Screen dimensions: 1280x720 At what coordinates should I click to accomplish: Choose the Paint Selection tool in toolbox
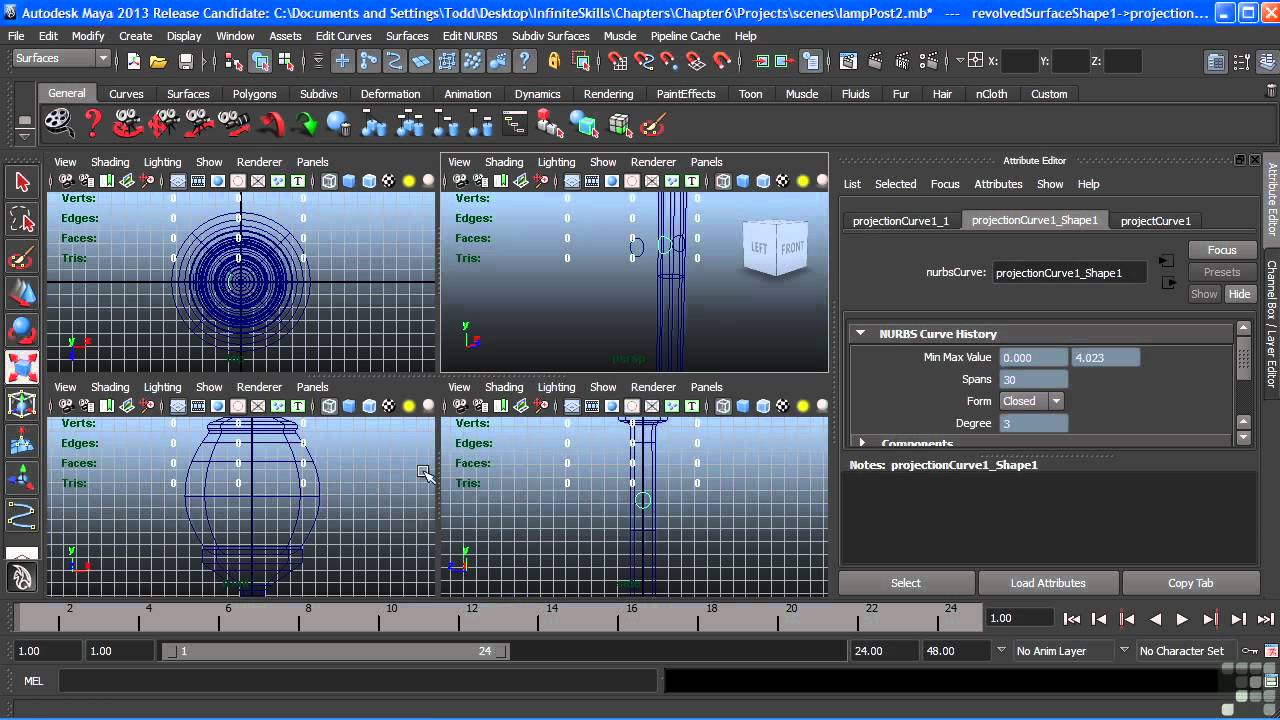[x=22, y=257]
